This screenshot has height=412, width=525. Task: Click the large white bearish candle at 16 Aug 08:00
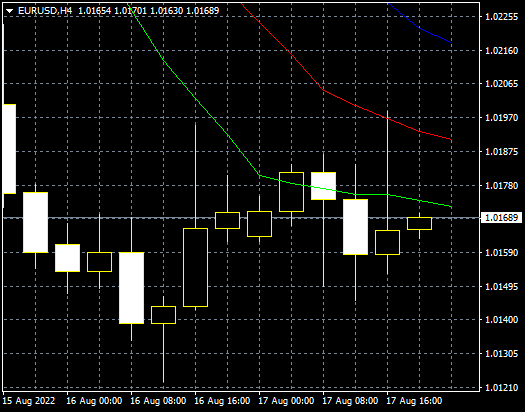tap(132, 288)
